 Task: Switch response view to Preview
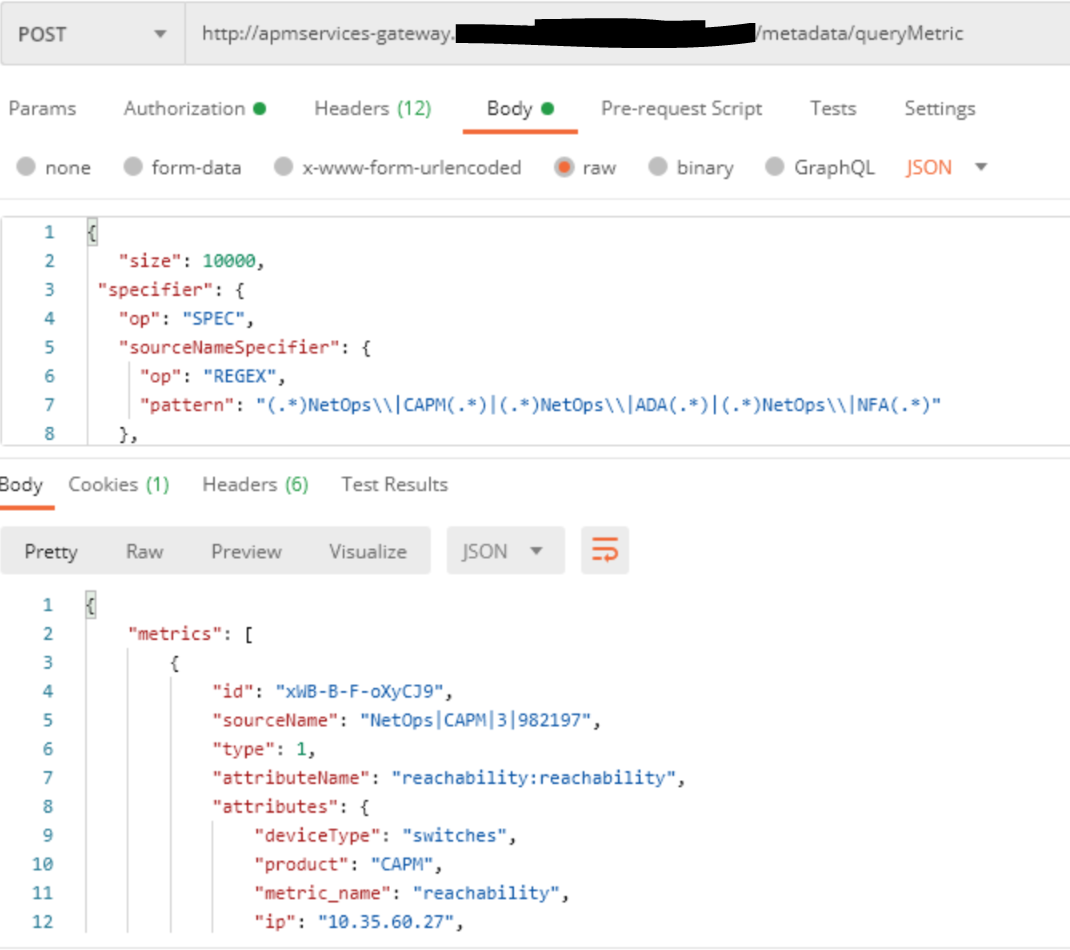pos(246,551)
